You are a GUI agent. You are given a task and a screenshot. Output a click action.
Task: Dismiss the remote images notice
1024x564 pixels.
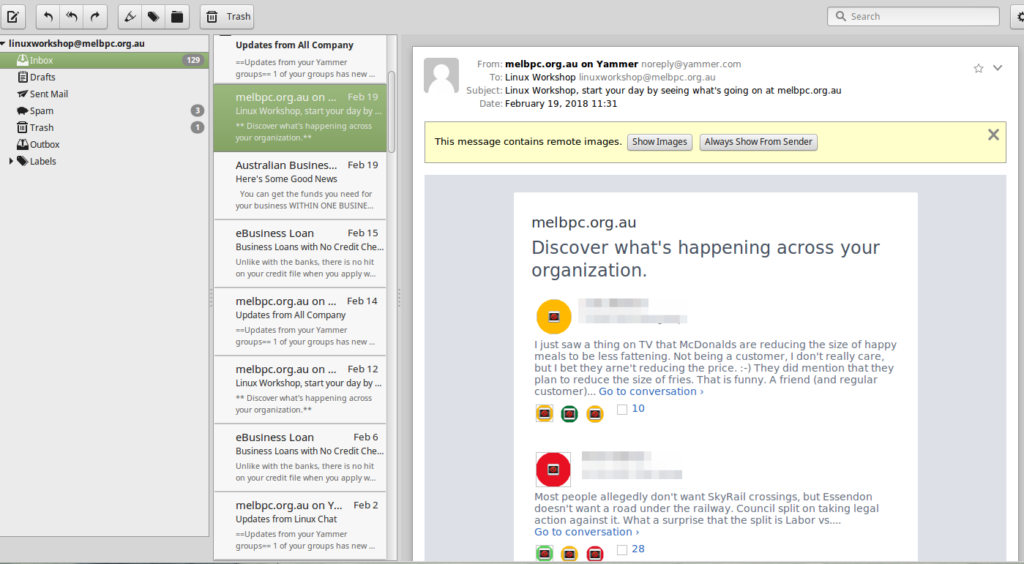point(993,134)
